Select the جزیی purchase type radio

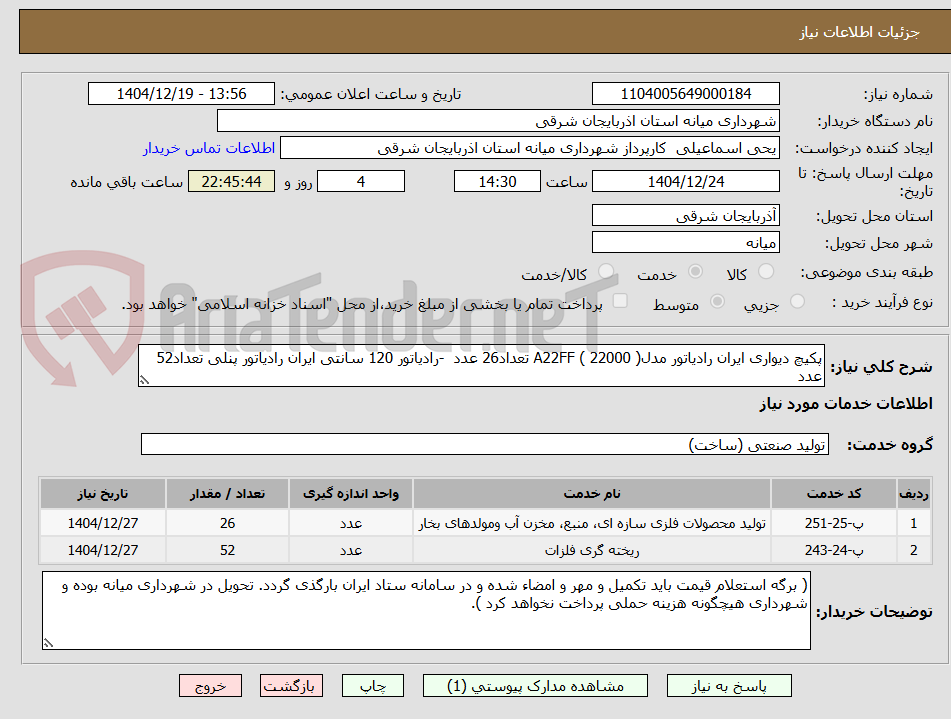(797, 301)
